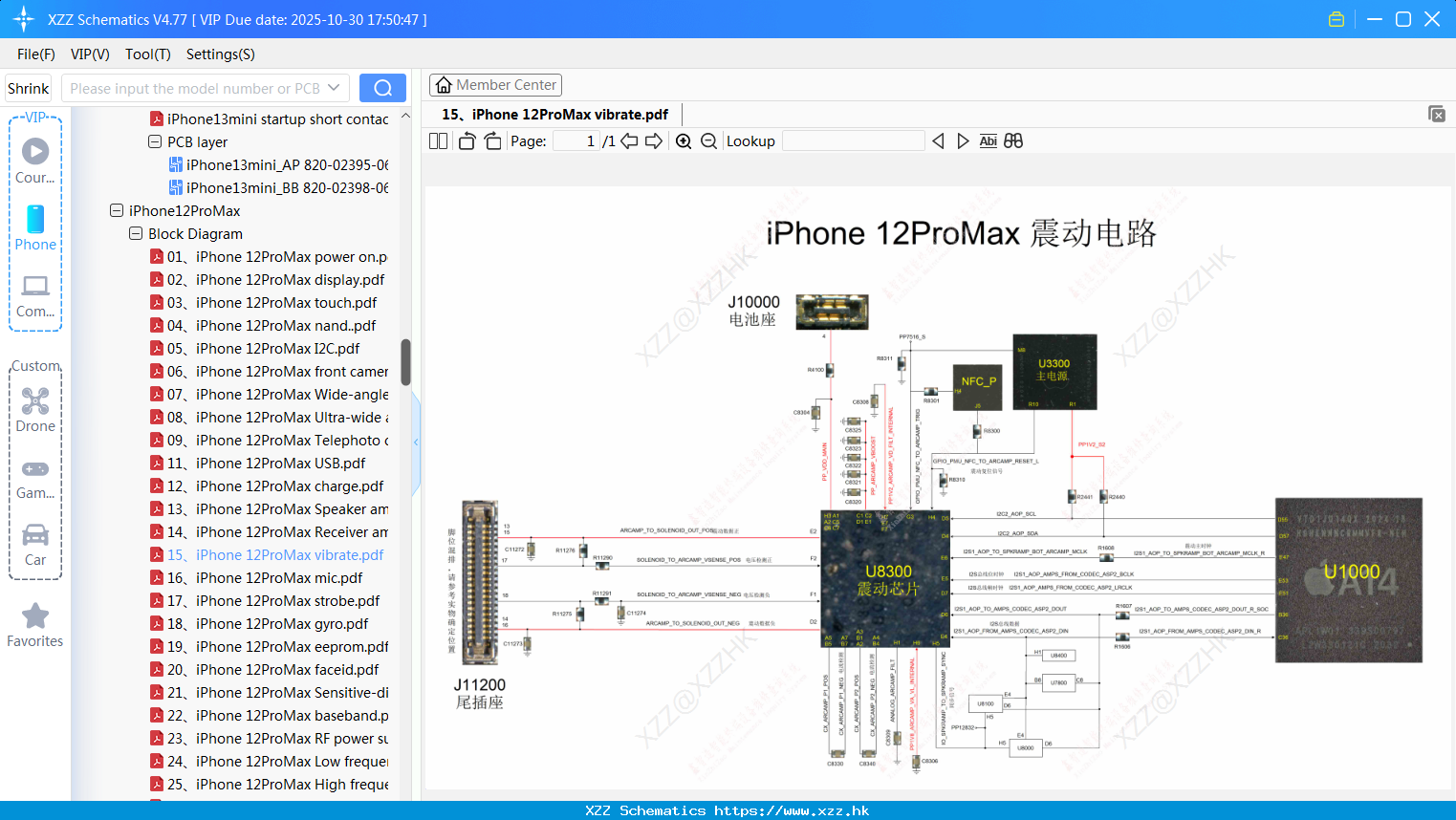The image size is (1456, 820).
Task: Click the binoculars search icon
Action: [1013, 141]
